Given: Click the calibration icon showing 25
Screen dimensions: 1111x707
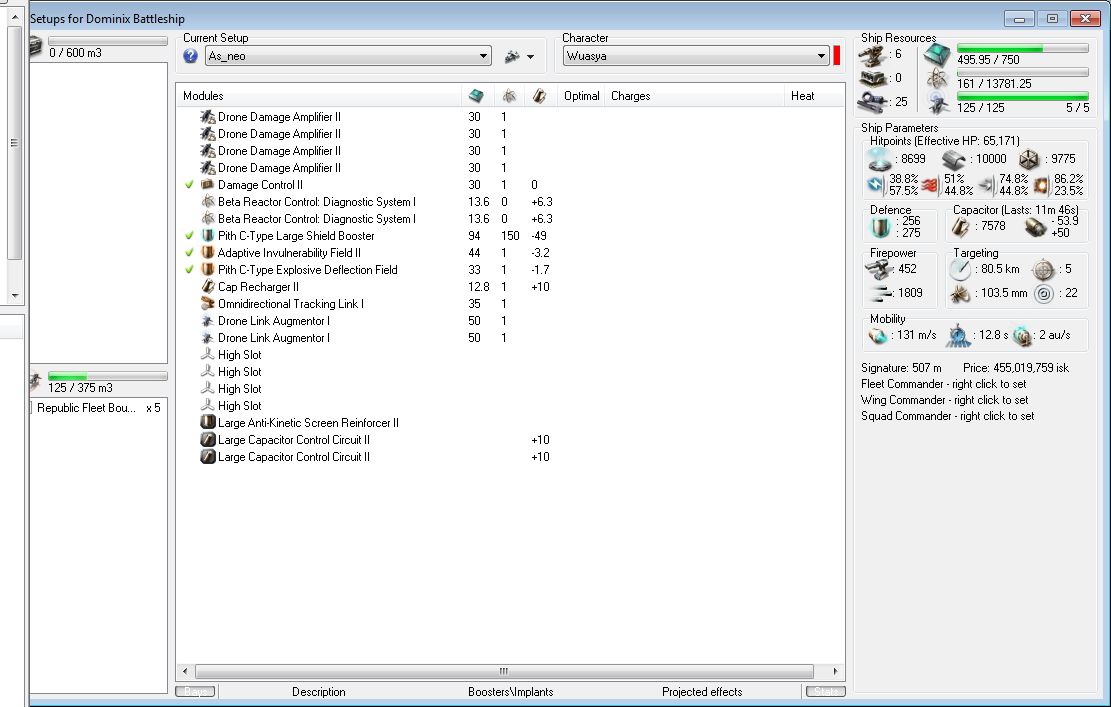Looking at the screenshot, I should [872, 102].
